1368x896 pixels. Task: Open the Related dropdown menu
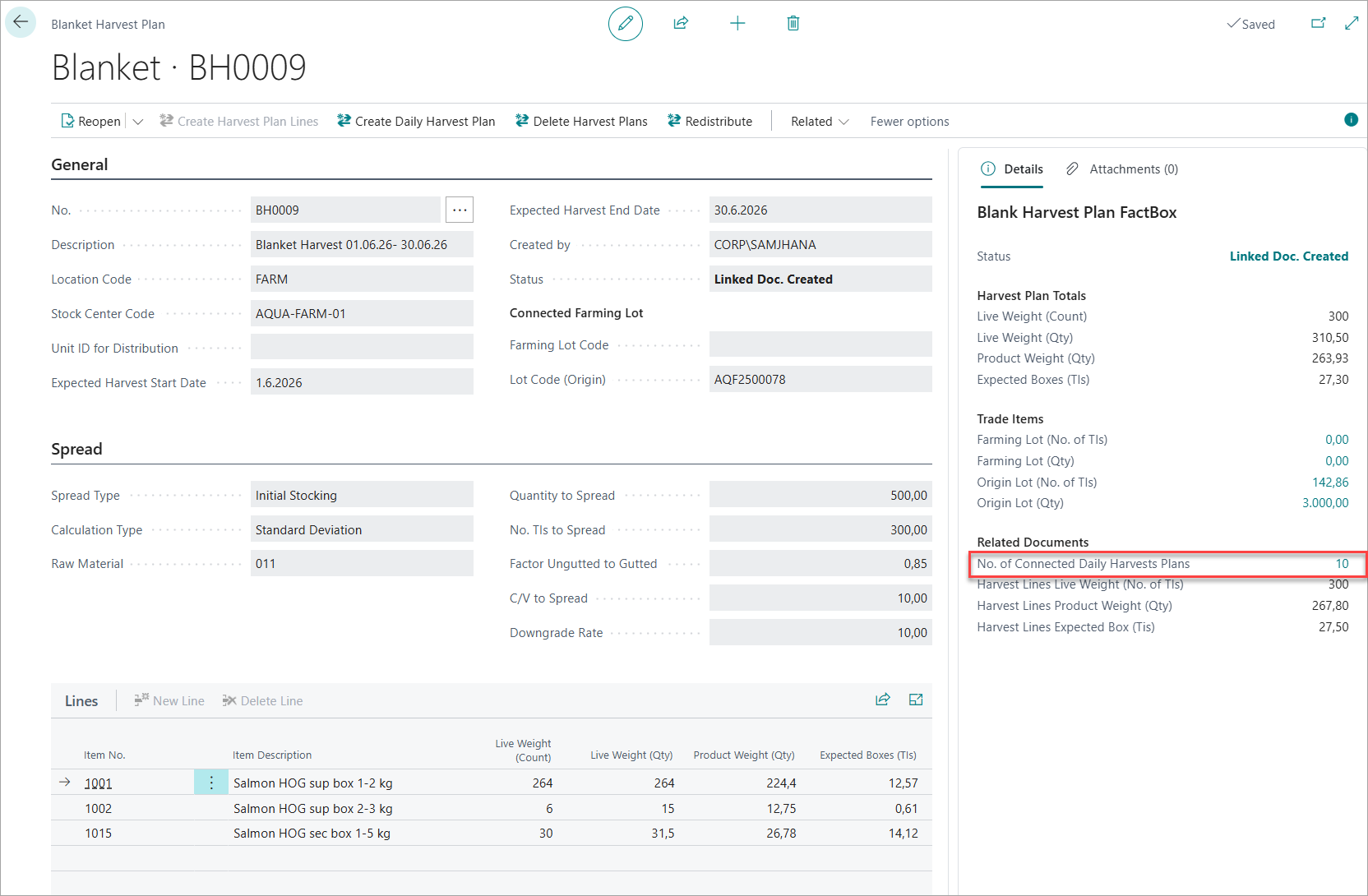[820, 121]
